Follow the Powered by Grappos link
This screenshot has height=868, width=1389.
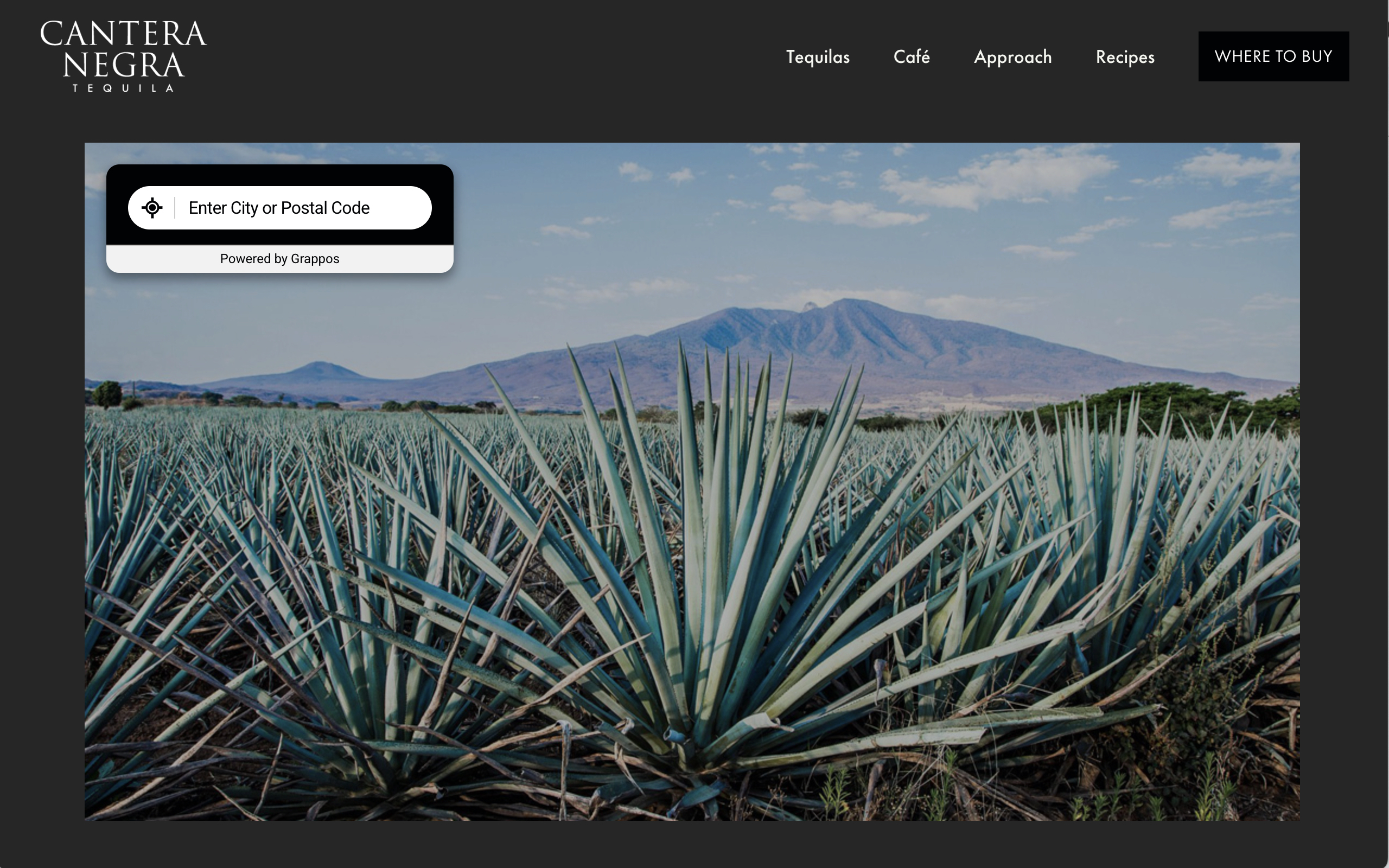point(279,259)
